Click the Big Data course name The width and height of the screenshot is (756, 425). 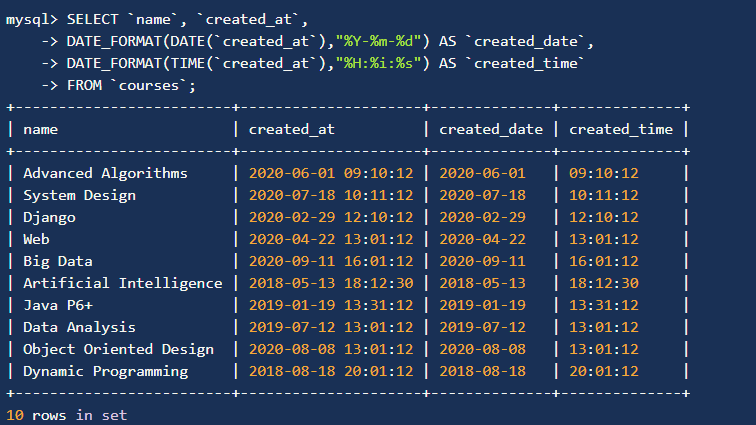point(58,261)
